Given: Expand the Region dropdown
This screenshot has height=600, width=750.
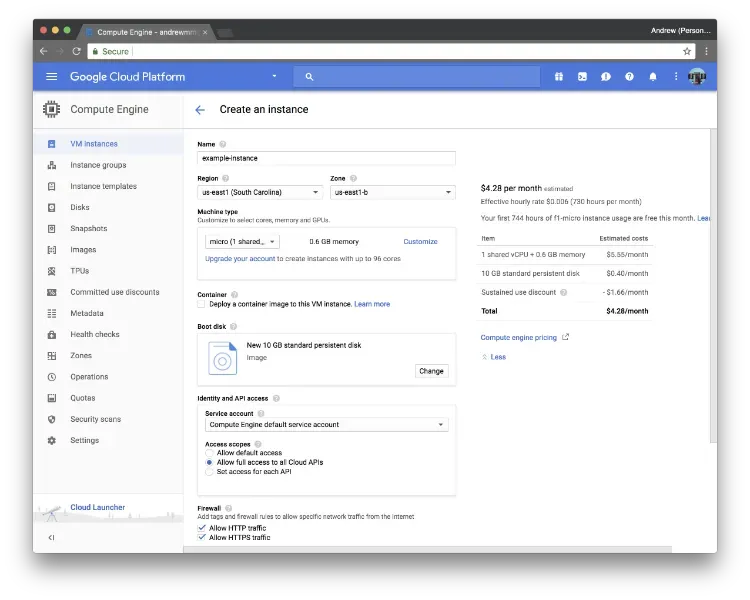Looking at the screenshot, I should (259, 192).
